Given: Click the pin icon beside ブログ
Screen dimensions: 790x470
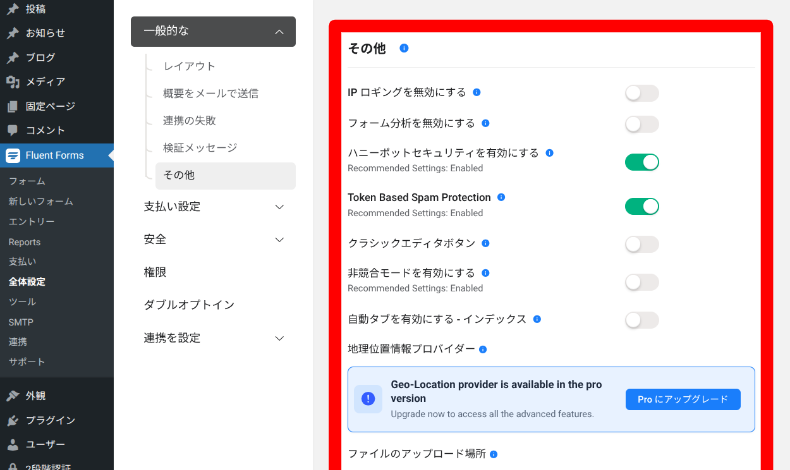Looking at the screenshot, I should pos(13,57).
